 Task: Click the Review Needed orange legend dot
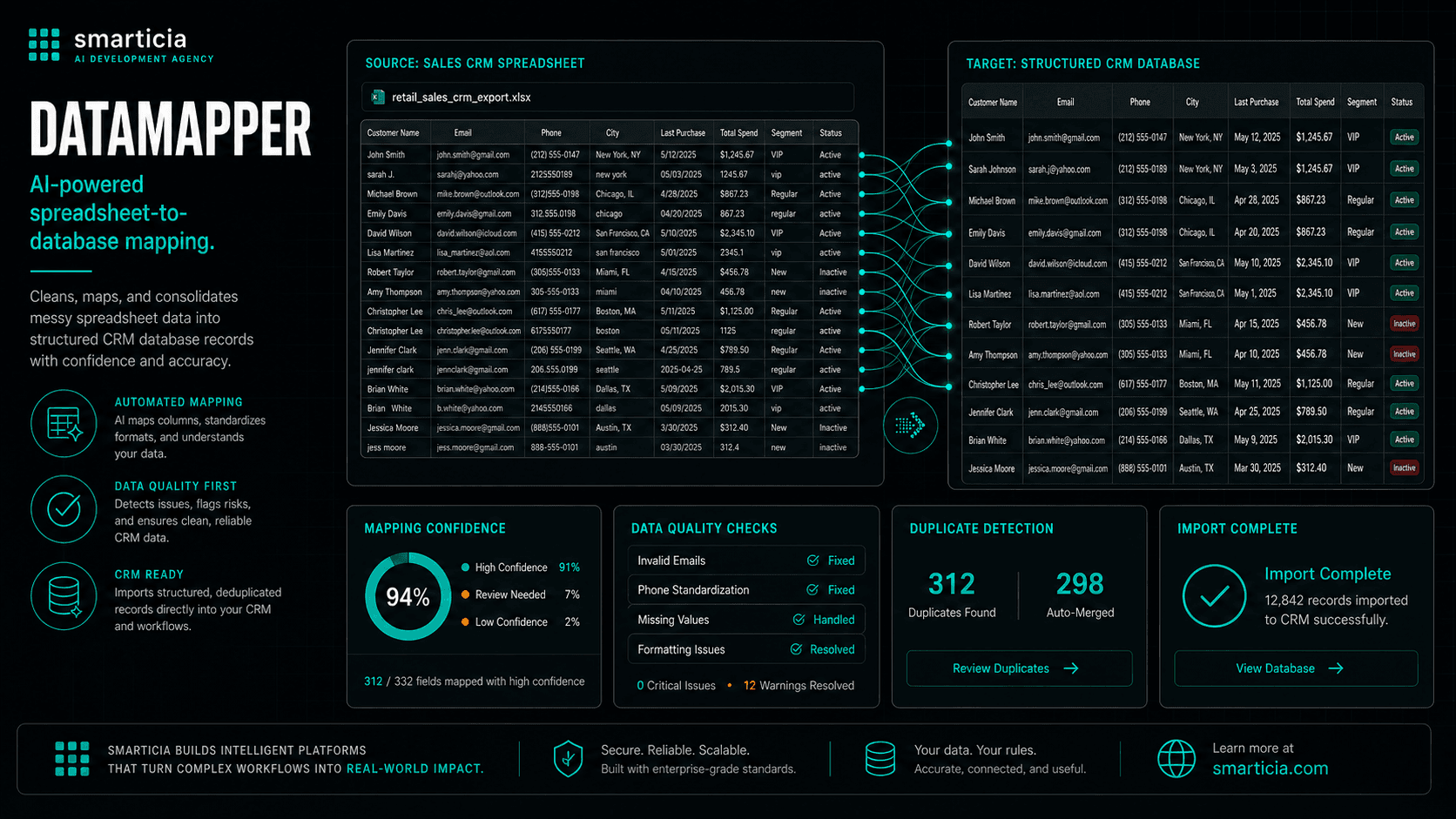pos(466,594)
